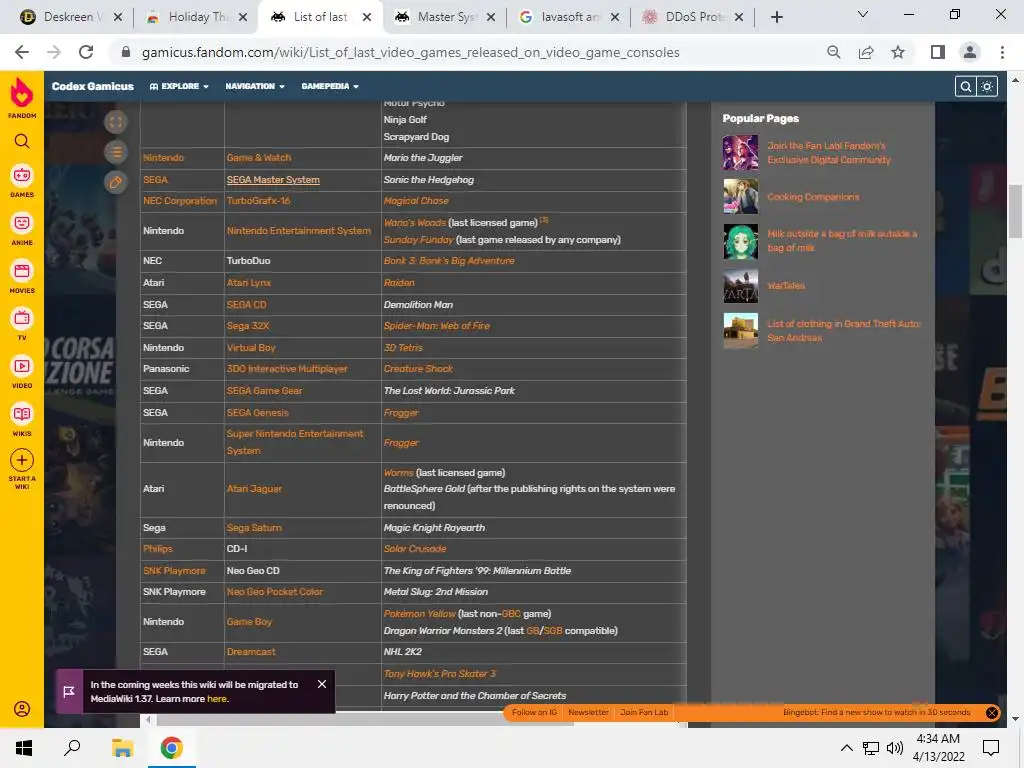
Task: Open the Codex Gamicus home link
Action: pos(93,86)
